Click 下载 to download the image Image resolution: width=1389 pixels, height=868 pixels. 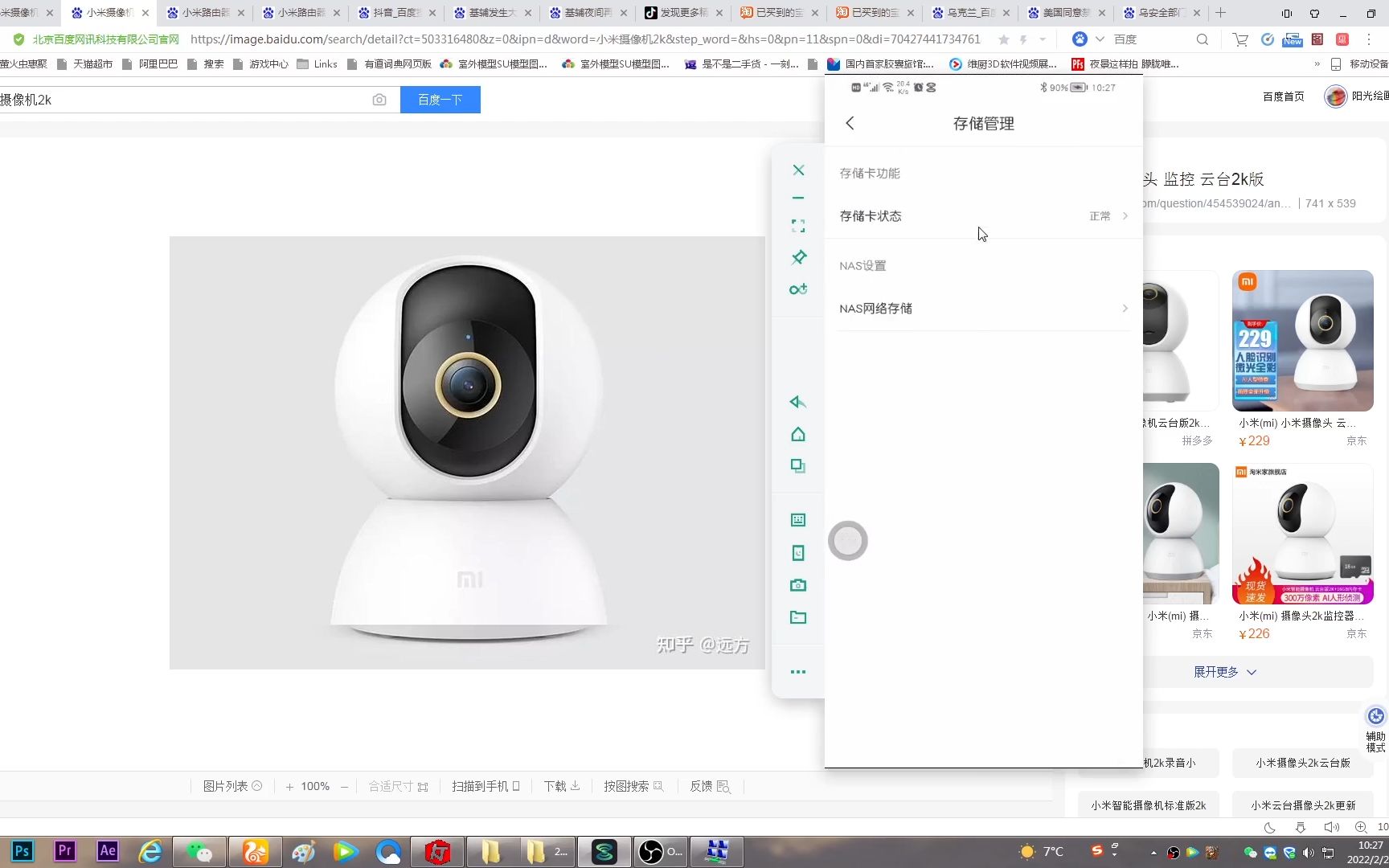pyautogui.click(x=562, y=786)
